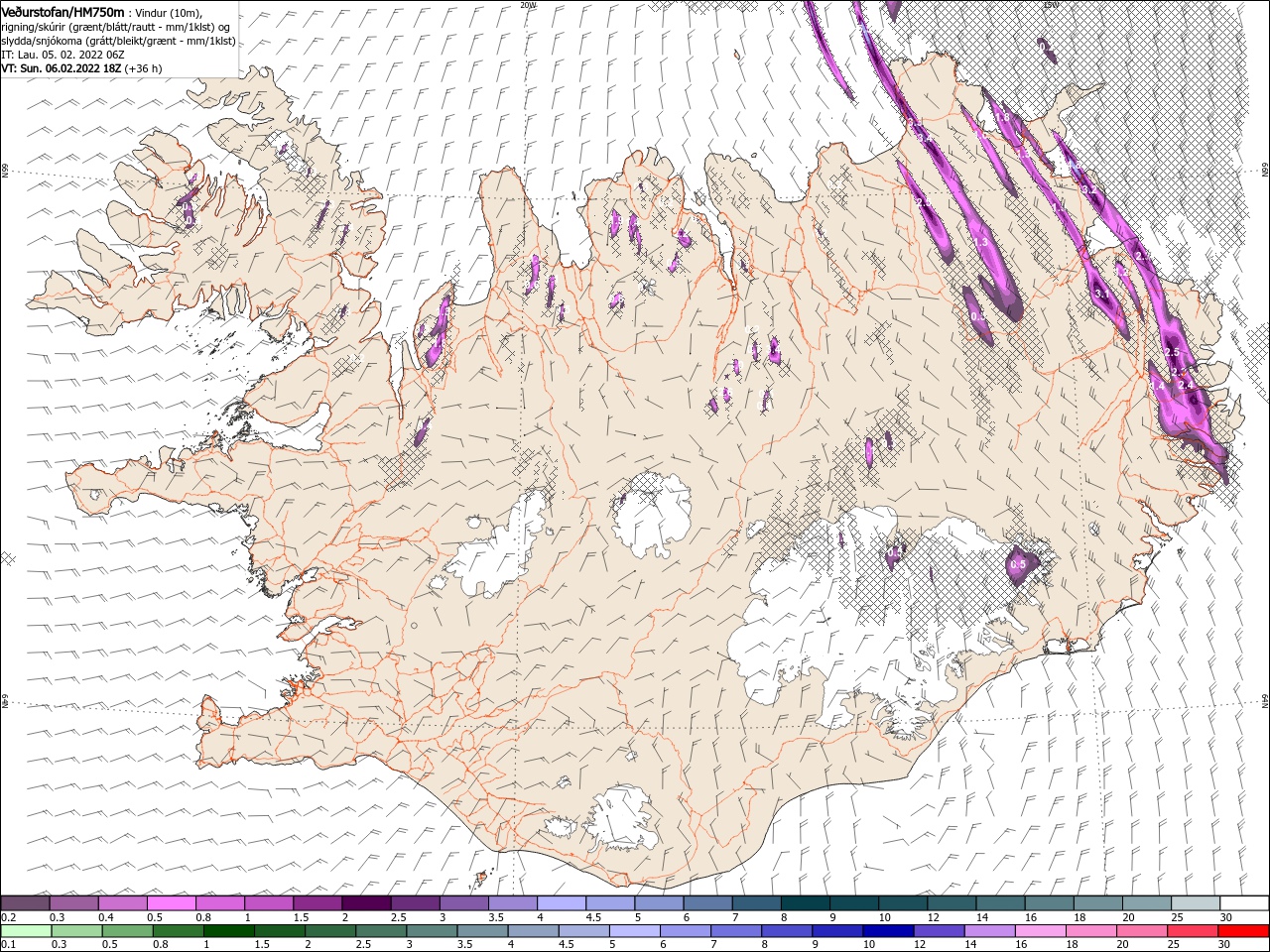Click the '3.1' precipitation value on the map
The width and height of the screenshot is (1270, 952).
pyautogui.click(x=1101, y=295)
